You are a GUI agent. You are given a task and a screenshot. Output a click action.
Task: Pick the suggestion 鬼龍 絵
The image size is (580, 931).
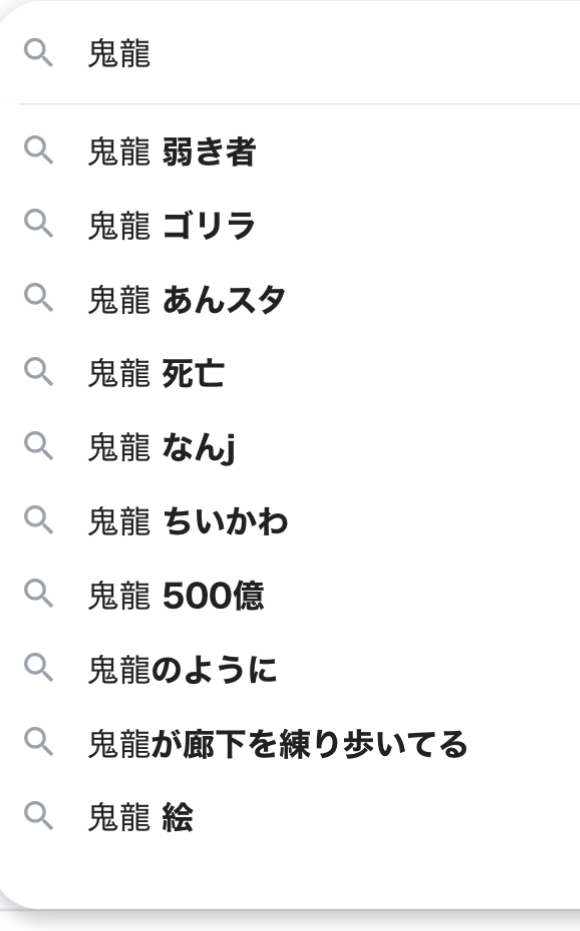[290, 817]
